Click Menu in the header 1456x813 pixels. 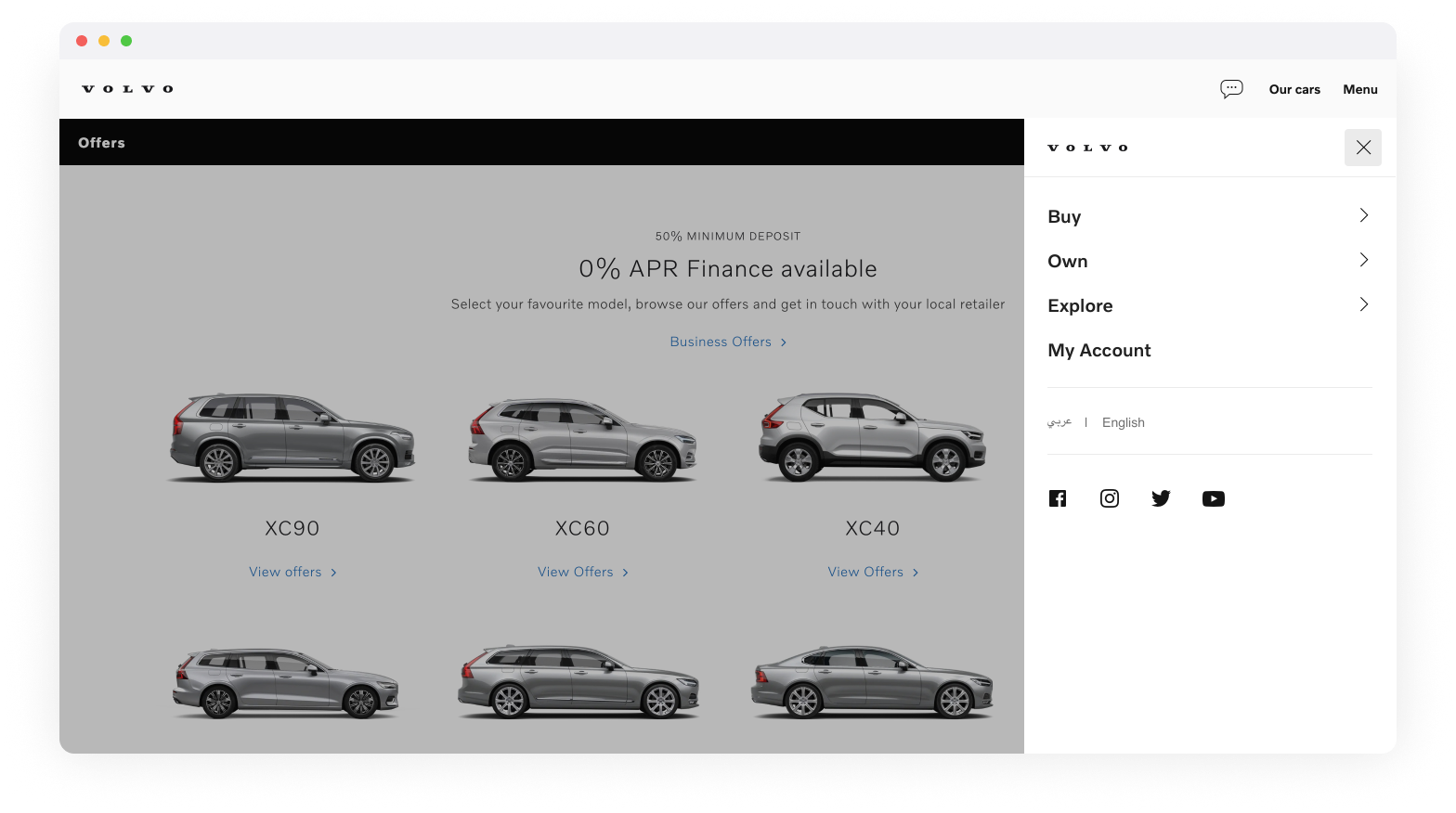tap(1360, 89)
